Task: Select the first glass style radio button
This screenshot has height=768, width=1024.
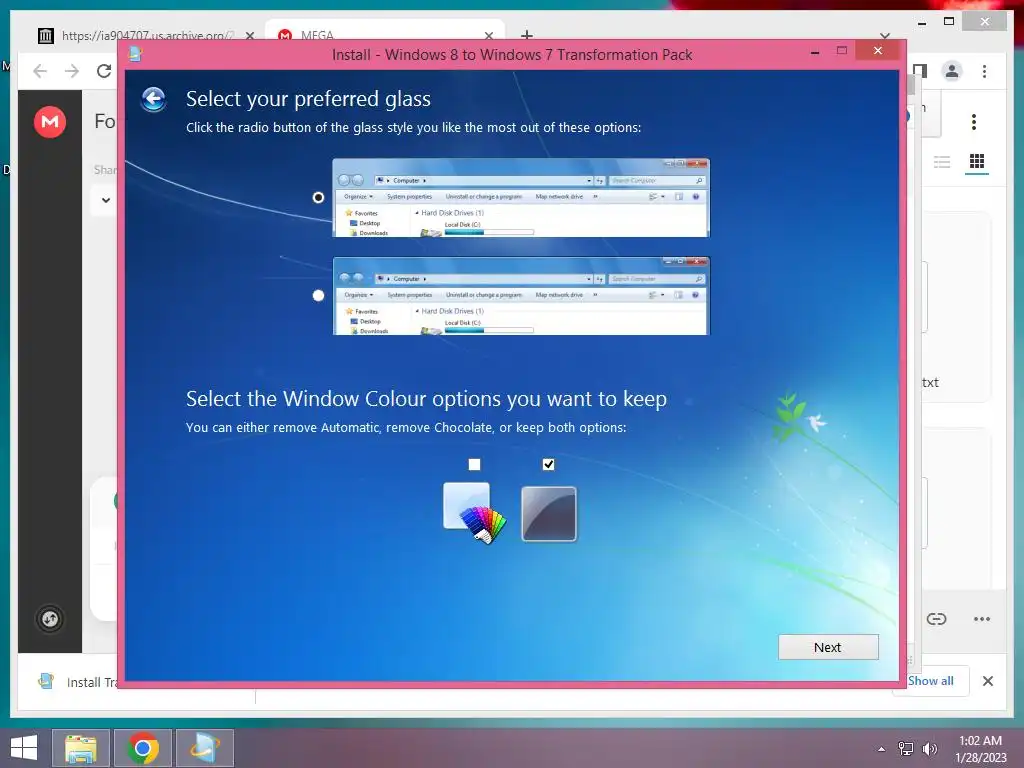Action: pos(318,197)
